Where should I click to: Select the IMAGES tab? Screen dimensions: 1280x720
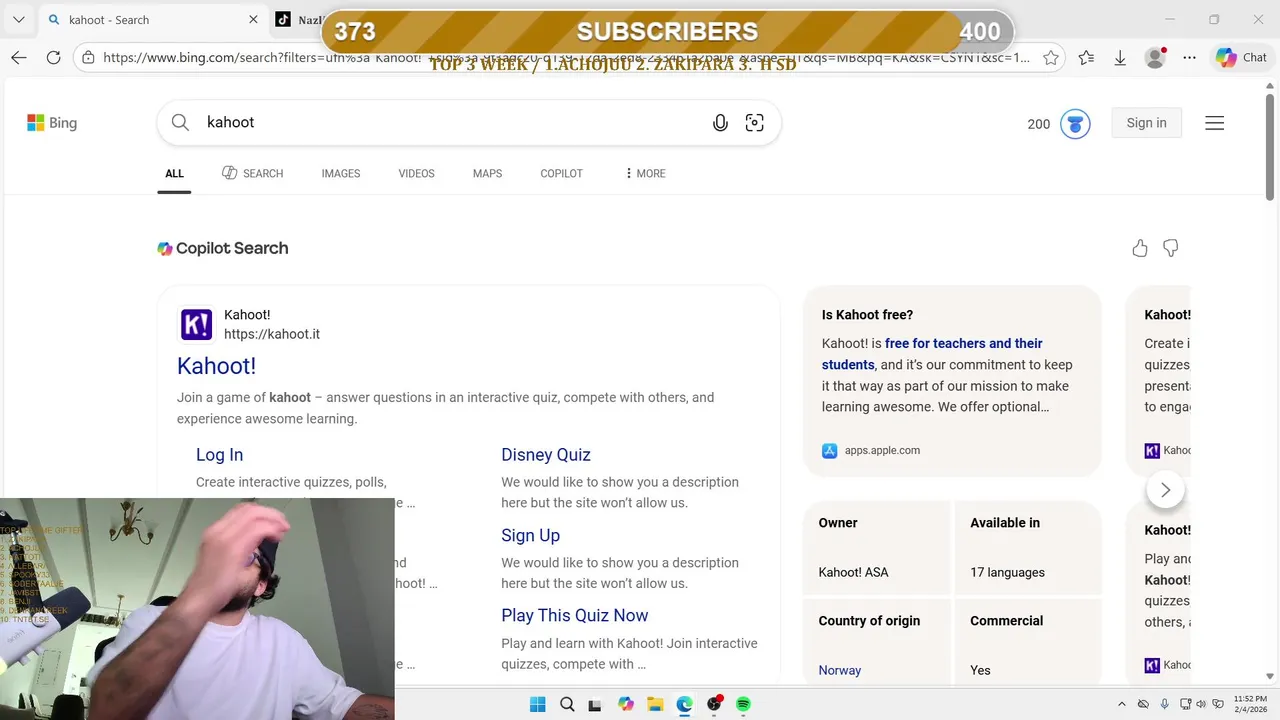[340, 173]
